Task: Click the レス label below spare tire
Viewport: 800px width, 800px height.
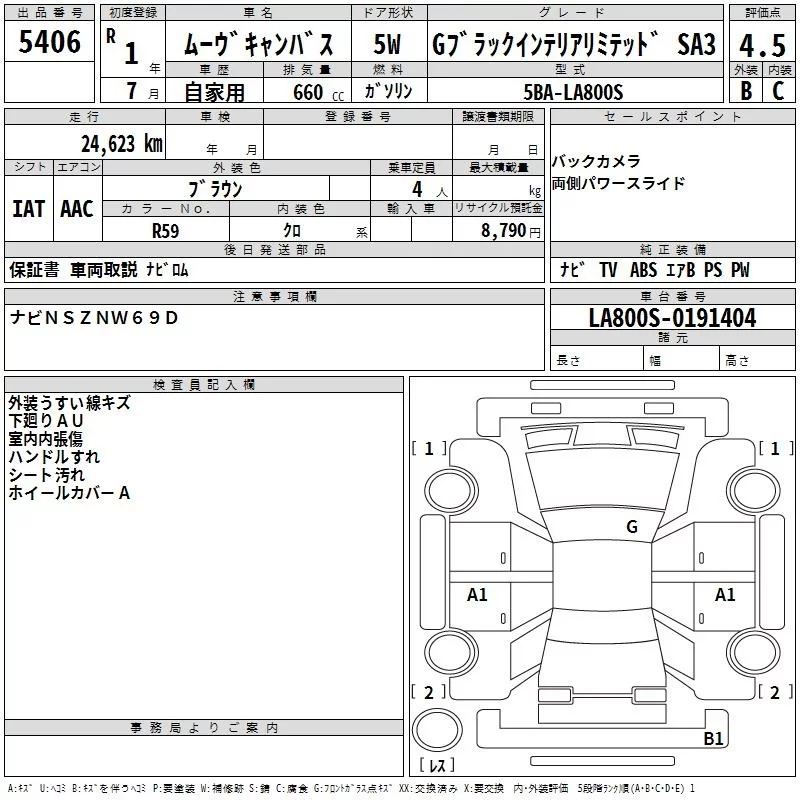Action: coord(437,764)
